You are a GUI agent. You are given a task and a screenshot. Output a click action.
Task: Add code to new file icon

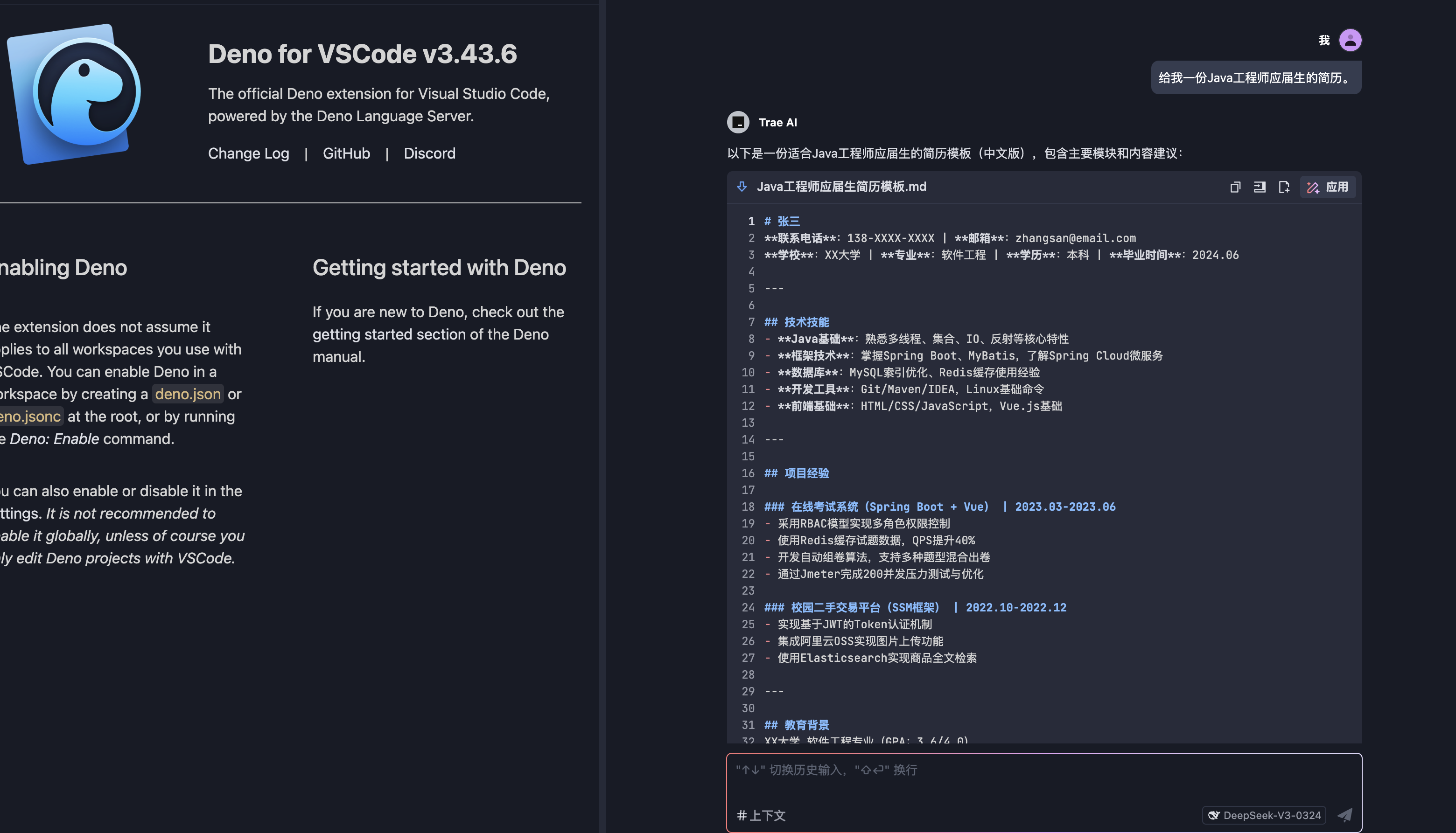[x=1284, y=187]
